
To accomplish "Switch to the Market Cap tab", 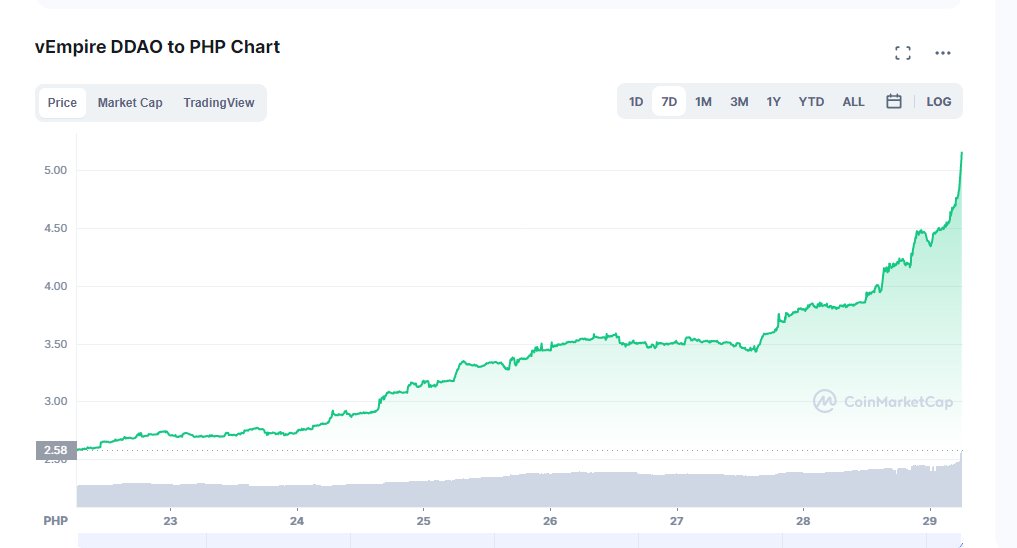I will (130, 102).
